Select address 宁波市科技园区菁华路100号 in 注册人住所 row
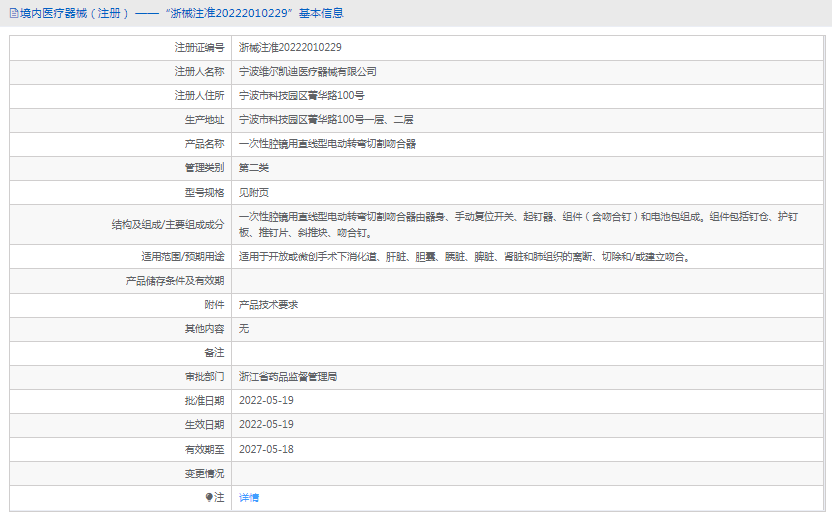Image resolution: width=832 pixels, height=519 pixels. pos(301,96)
